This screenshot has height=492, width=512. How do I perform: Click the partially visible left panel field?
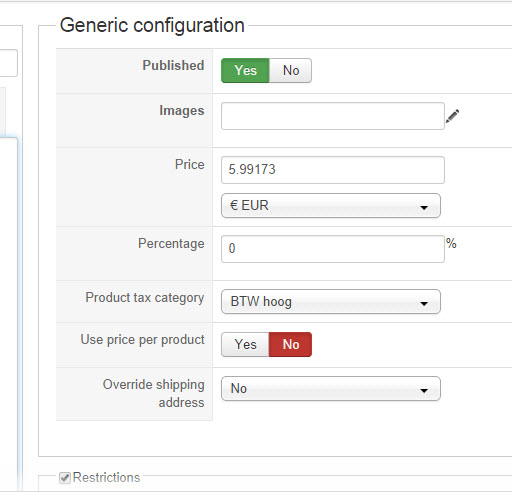pyautogui.click(x=8, y=63)
